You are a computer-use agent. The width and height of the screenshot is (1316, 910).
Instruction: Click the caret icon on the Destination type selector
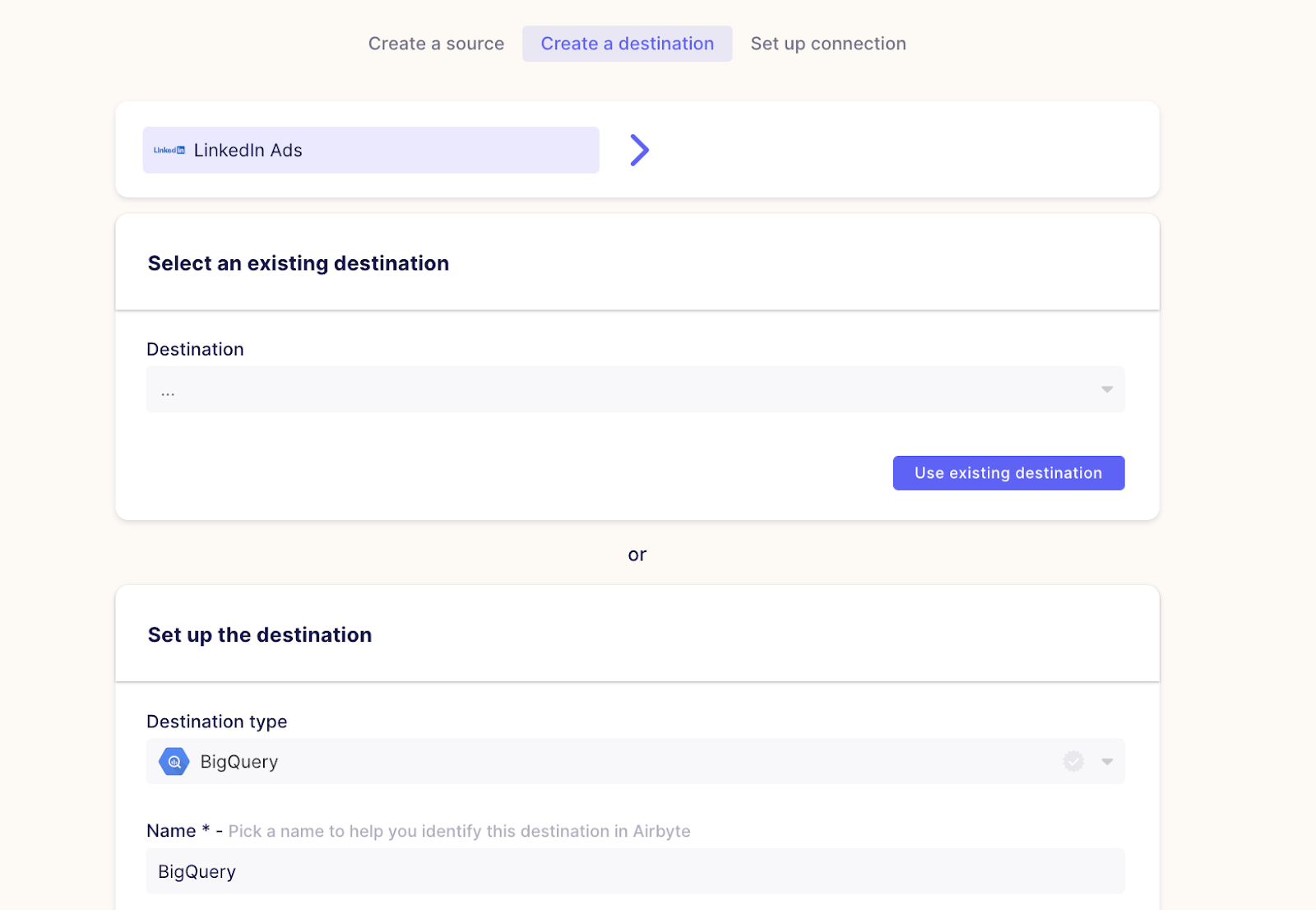point(1105,761)
